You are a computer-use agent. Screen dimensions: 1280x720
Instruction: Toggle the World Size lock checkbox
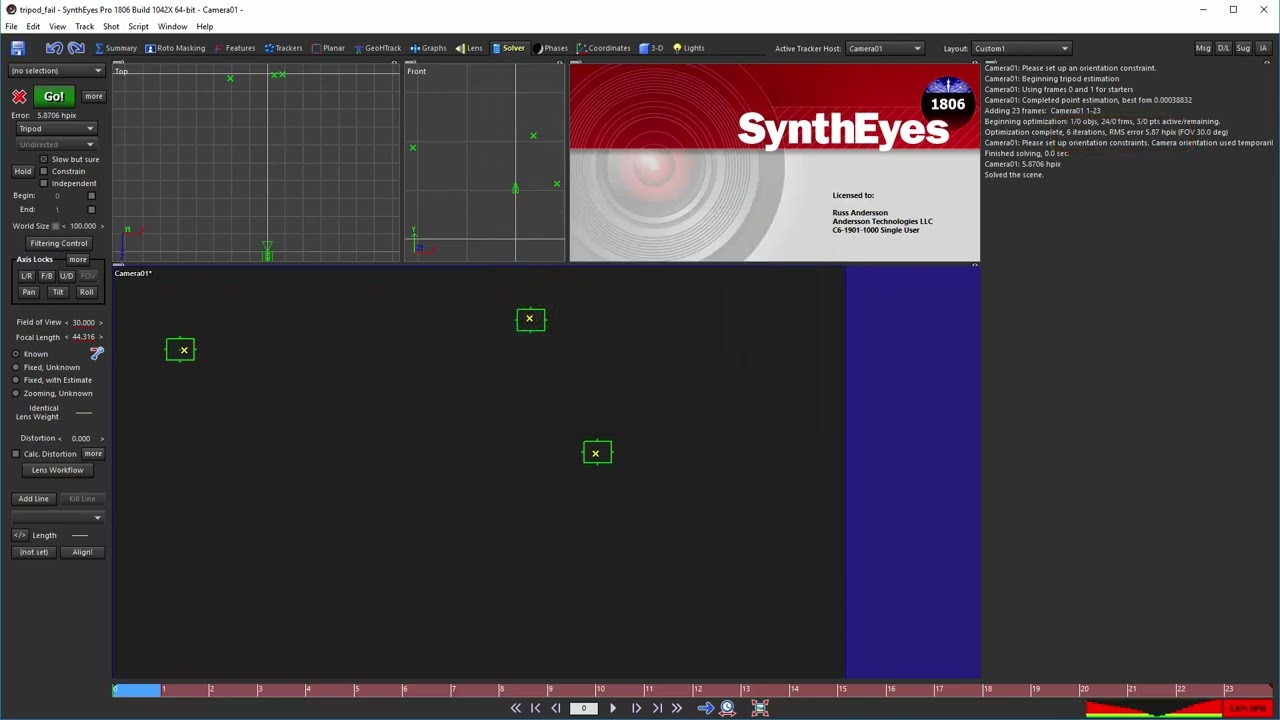coord(56,226)
